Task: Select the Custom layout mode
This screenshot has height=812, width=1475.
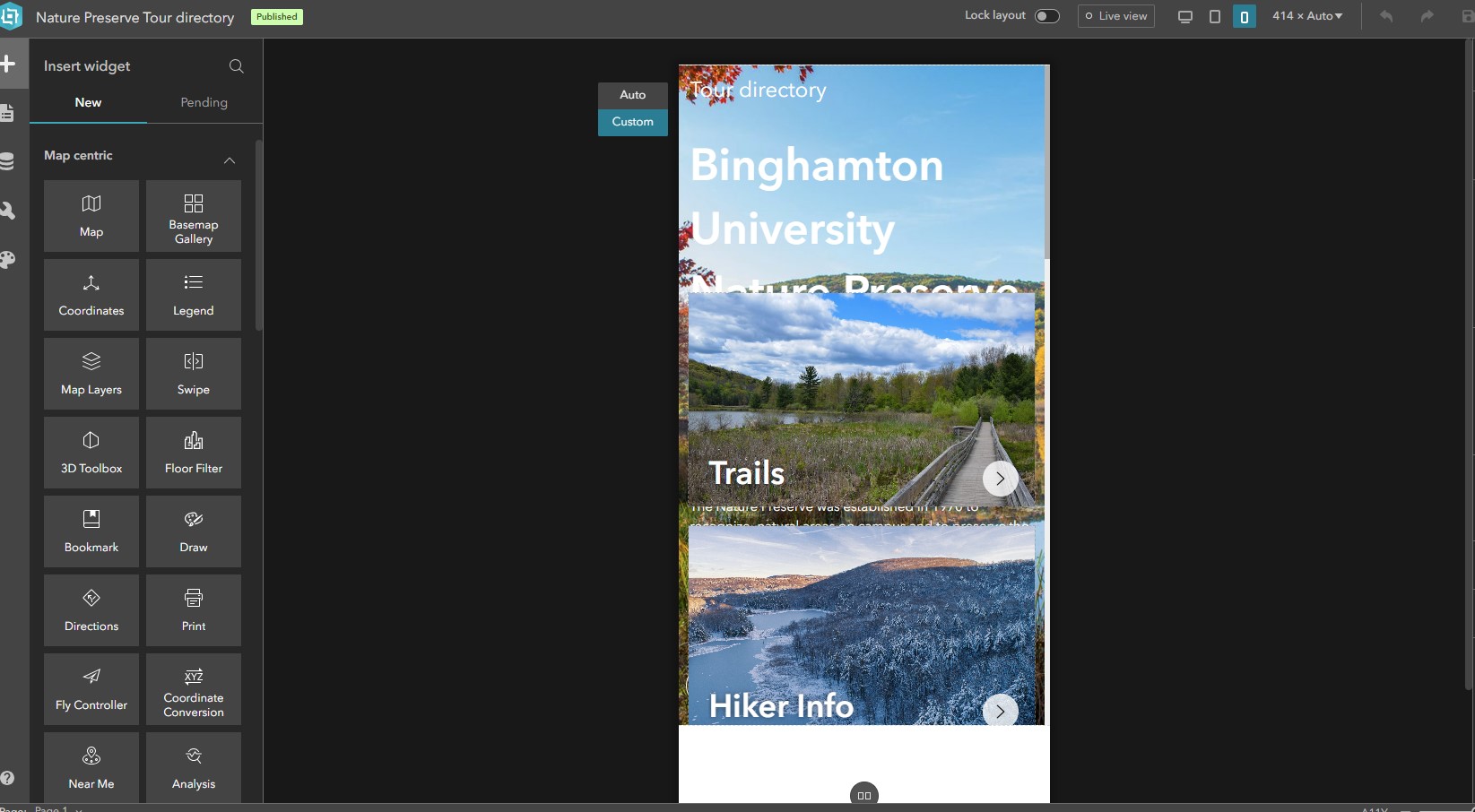Action: click(x=633, y=122)
